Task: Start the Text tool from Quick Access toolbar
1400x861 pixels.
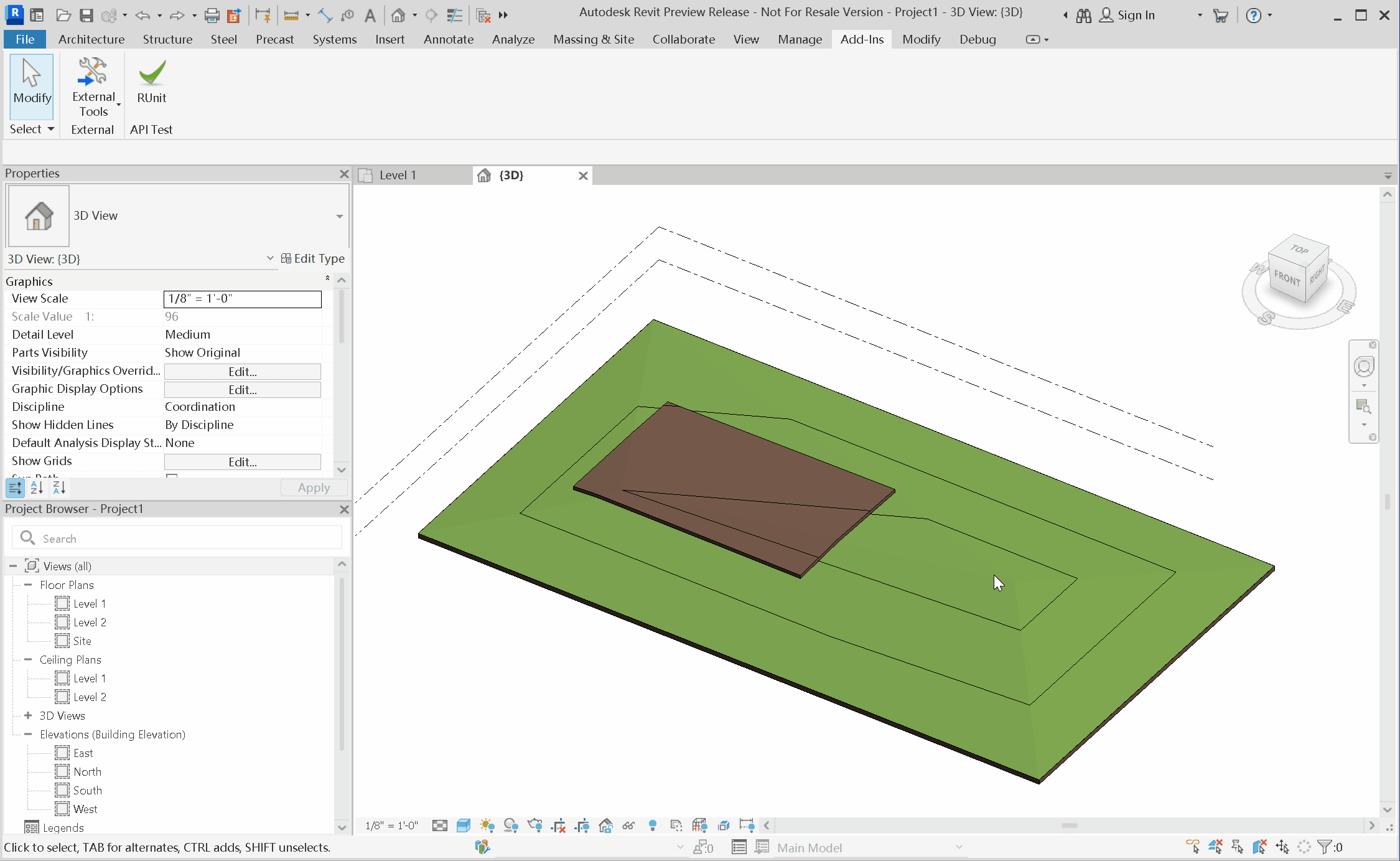Action: pos(370,15)
